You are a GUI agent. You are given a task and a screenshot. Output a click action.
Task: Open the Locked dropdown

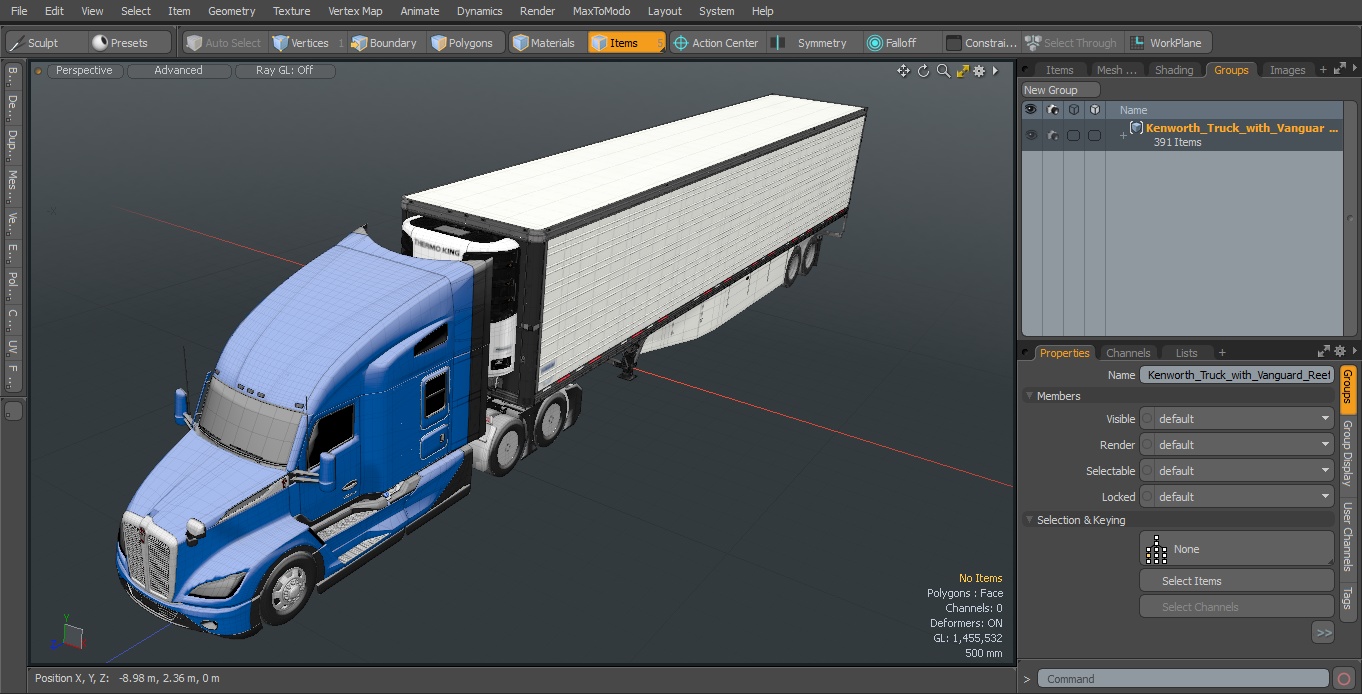coord(1237,497)
